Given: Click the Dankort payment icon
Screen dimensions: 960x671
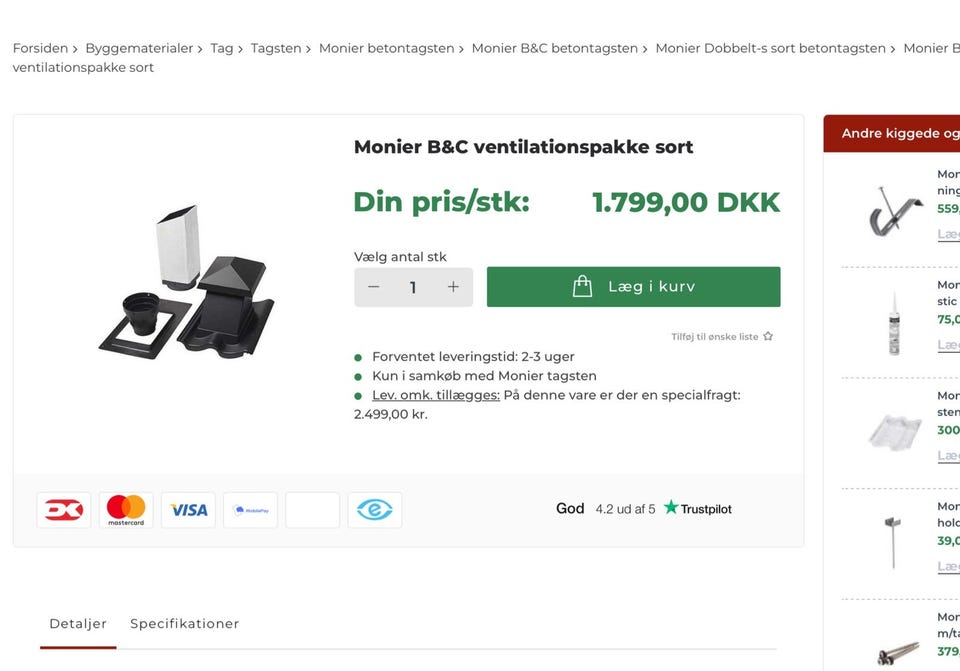Looking at the screenshot, I should coord(63,509).
